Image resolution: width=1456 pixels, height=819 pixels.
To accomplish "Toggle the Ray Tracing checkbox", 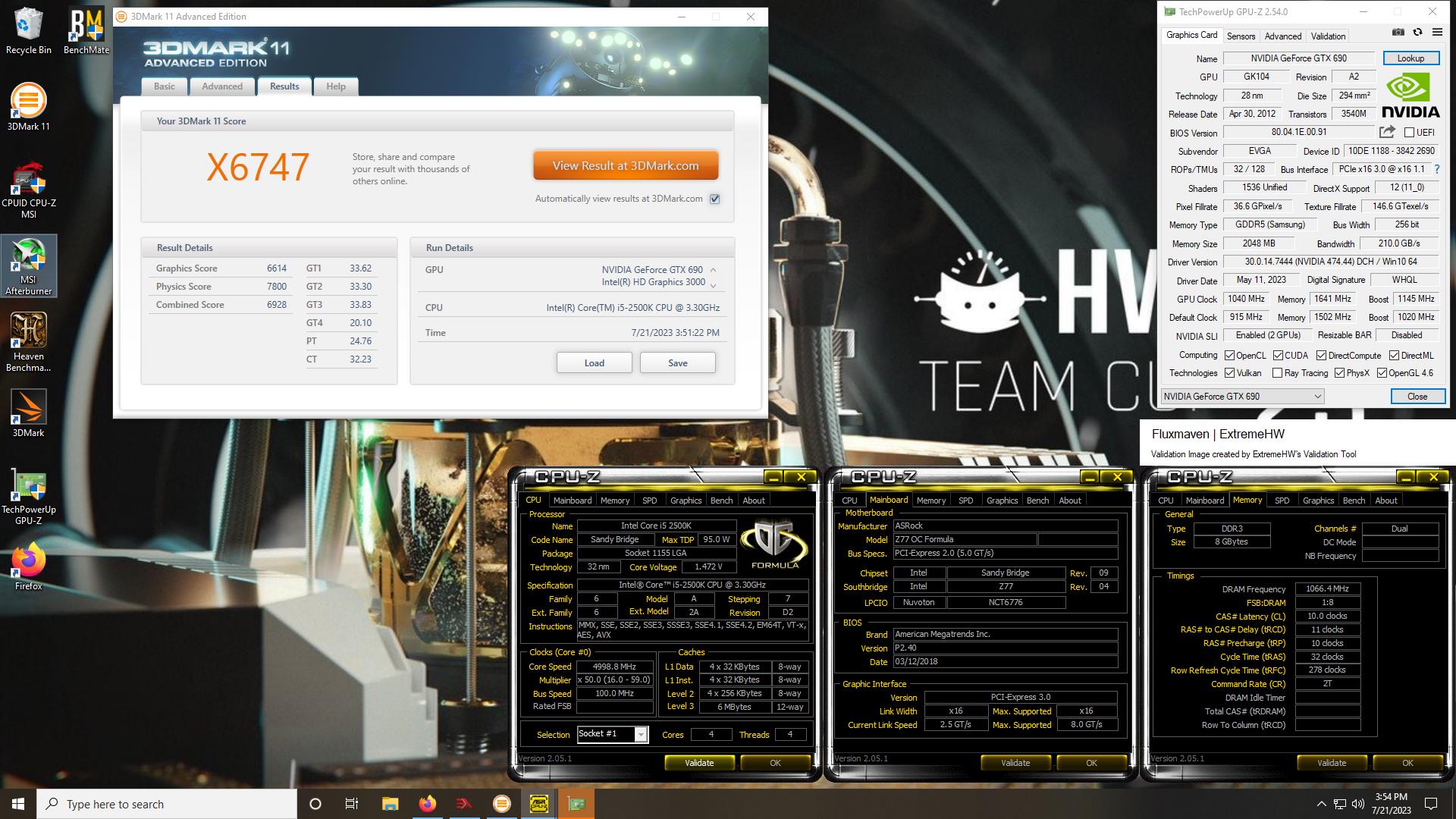I will tap(1277, 373).
